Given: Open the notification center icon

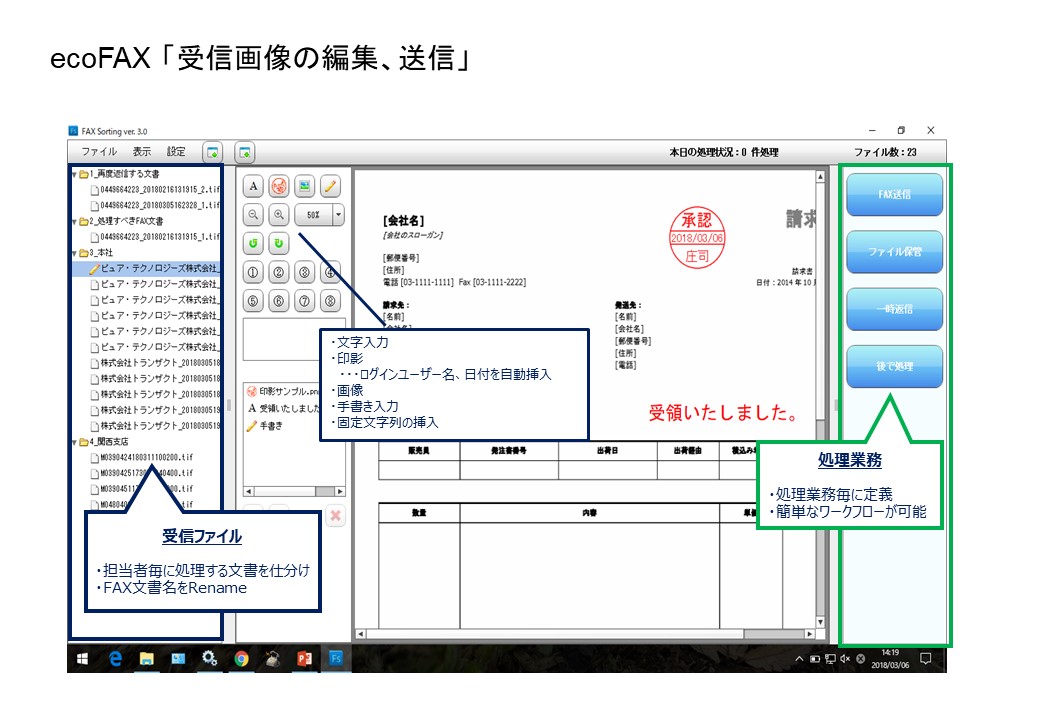Looking at the screenshot, I should [x=926, y=658].
